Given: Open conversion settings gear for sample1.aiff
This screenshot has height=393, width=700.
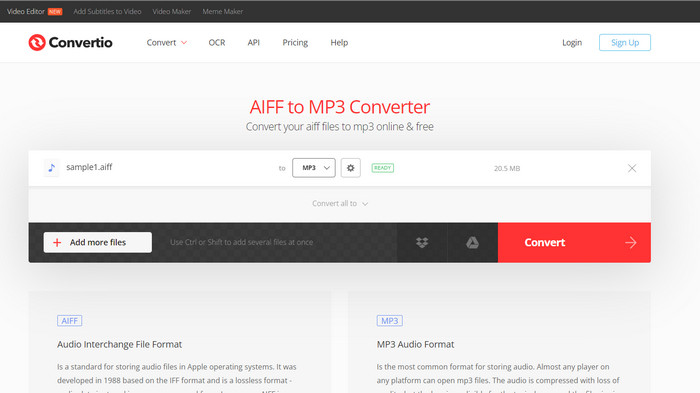Looking at the screenshot, I should (350, 168).
